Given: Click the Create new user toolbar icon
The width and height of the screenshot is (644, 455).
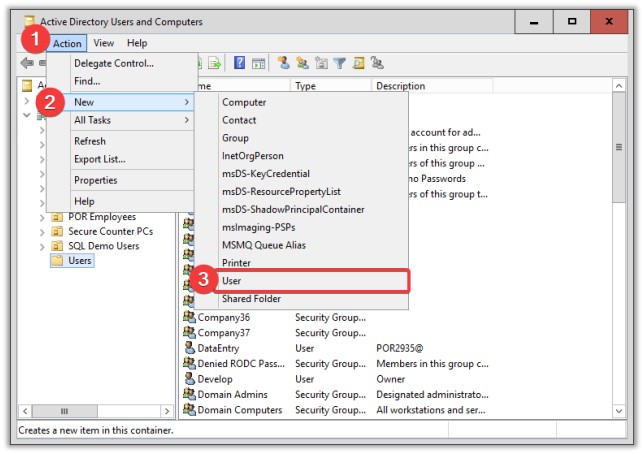Looking at the screenshot, I should click(x=283, y=63).
